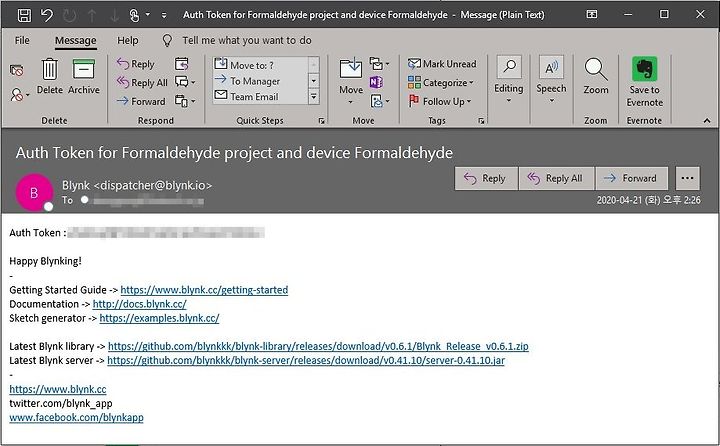The image size is (720, 446).
Task: Open the https://www.blynk.cc link
Action: pos(58,389)
